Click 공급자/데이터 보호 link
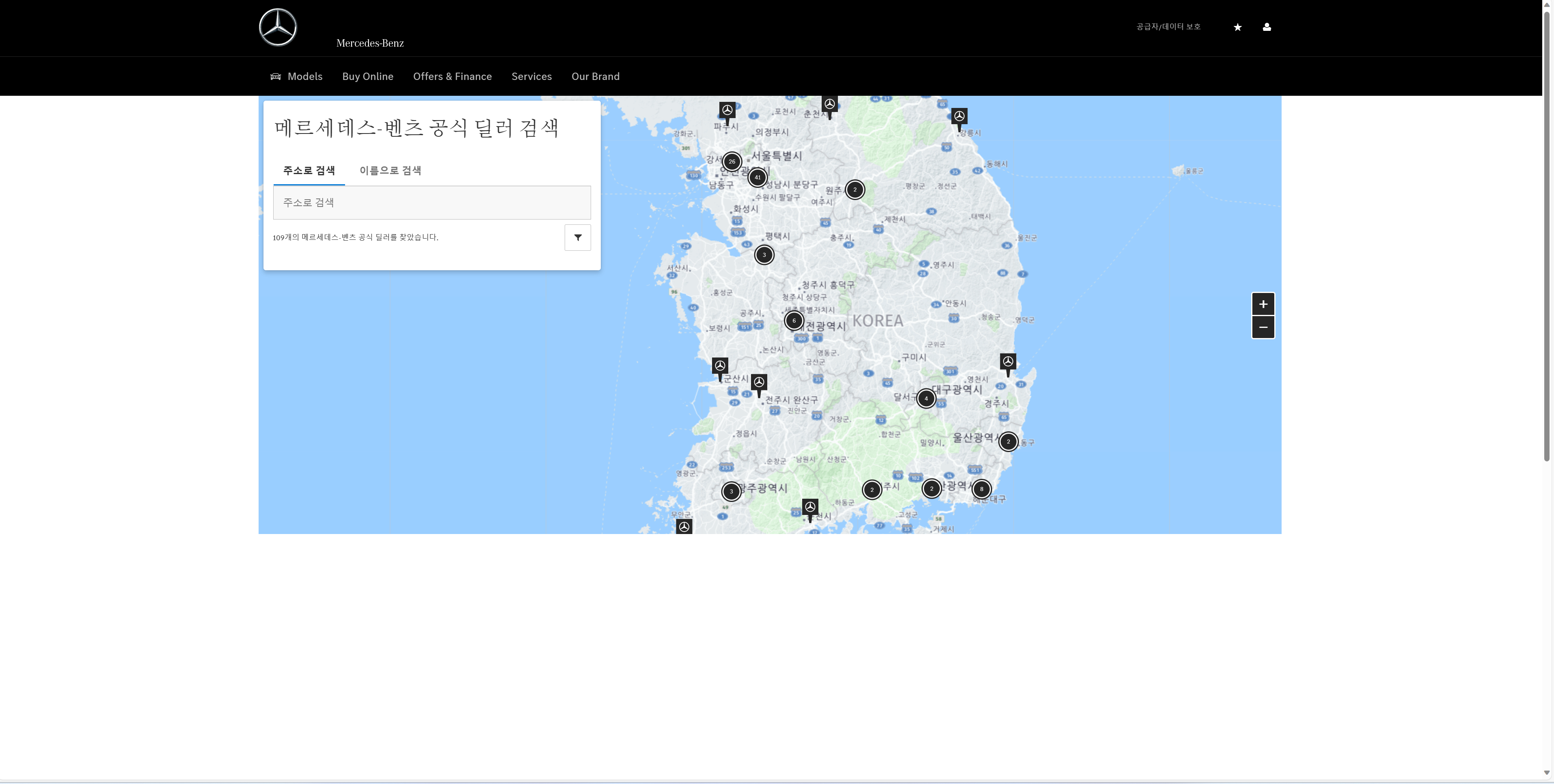1554x784 pixels. tap(1168, 26)
